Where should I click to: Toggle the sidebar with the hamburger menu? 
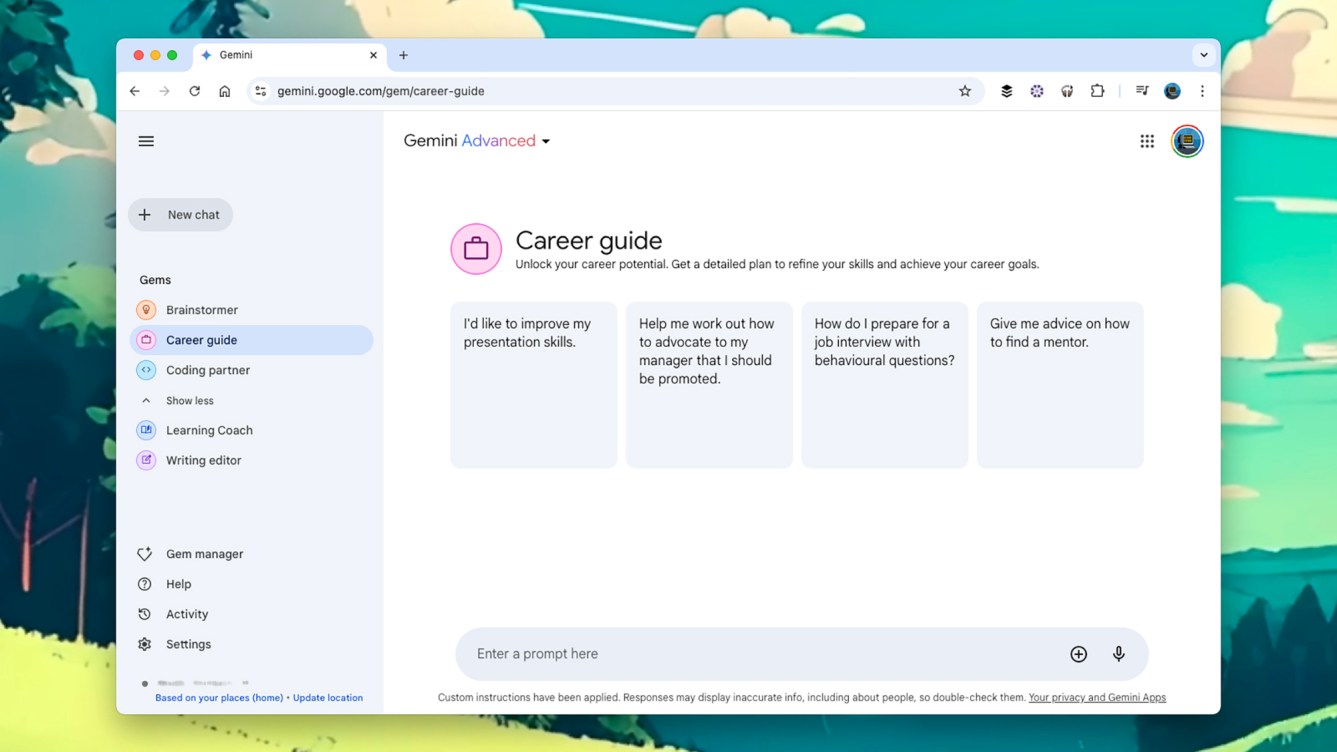coord(146,141)
